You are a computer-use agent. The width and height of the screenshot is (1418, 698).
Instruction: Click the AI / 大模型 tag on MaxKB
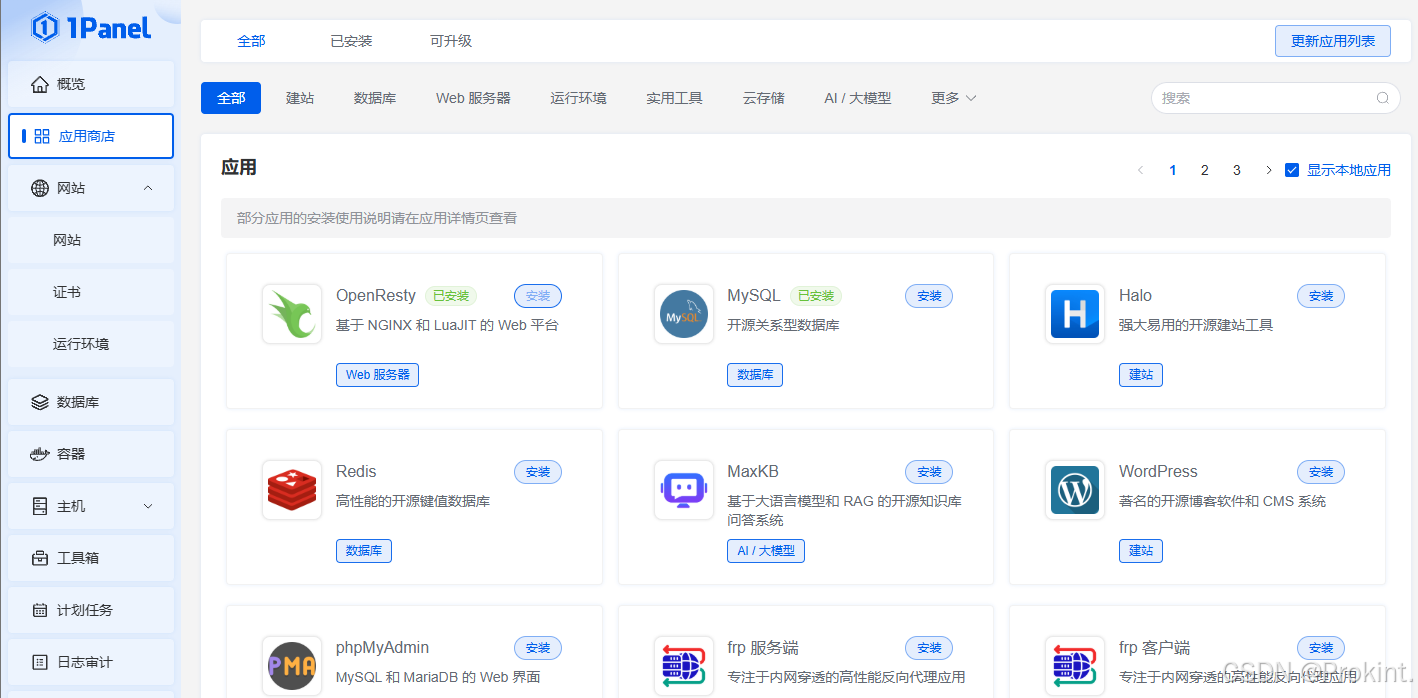pos(766,551)
